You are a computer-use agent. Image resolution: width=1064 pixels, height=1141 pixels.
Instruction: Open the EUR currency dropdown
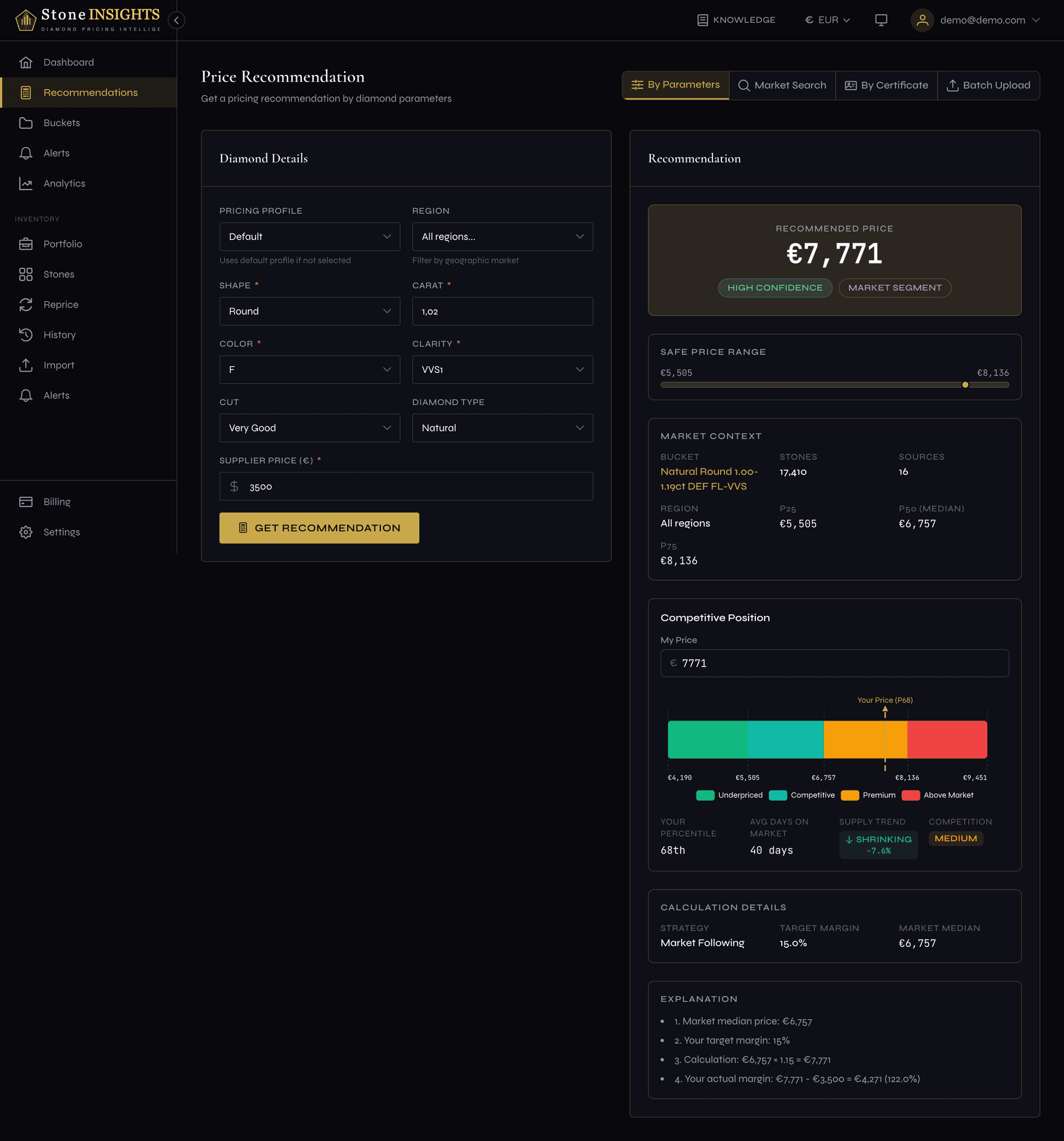click(x=827, y=19)
